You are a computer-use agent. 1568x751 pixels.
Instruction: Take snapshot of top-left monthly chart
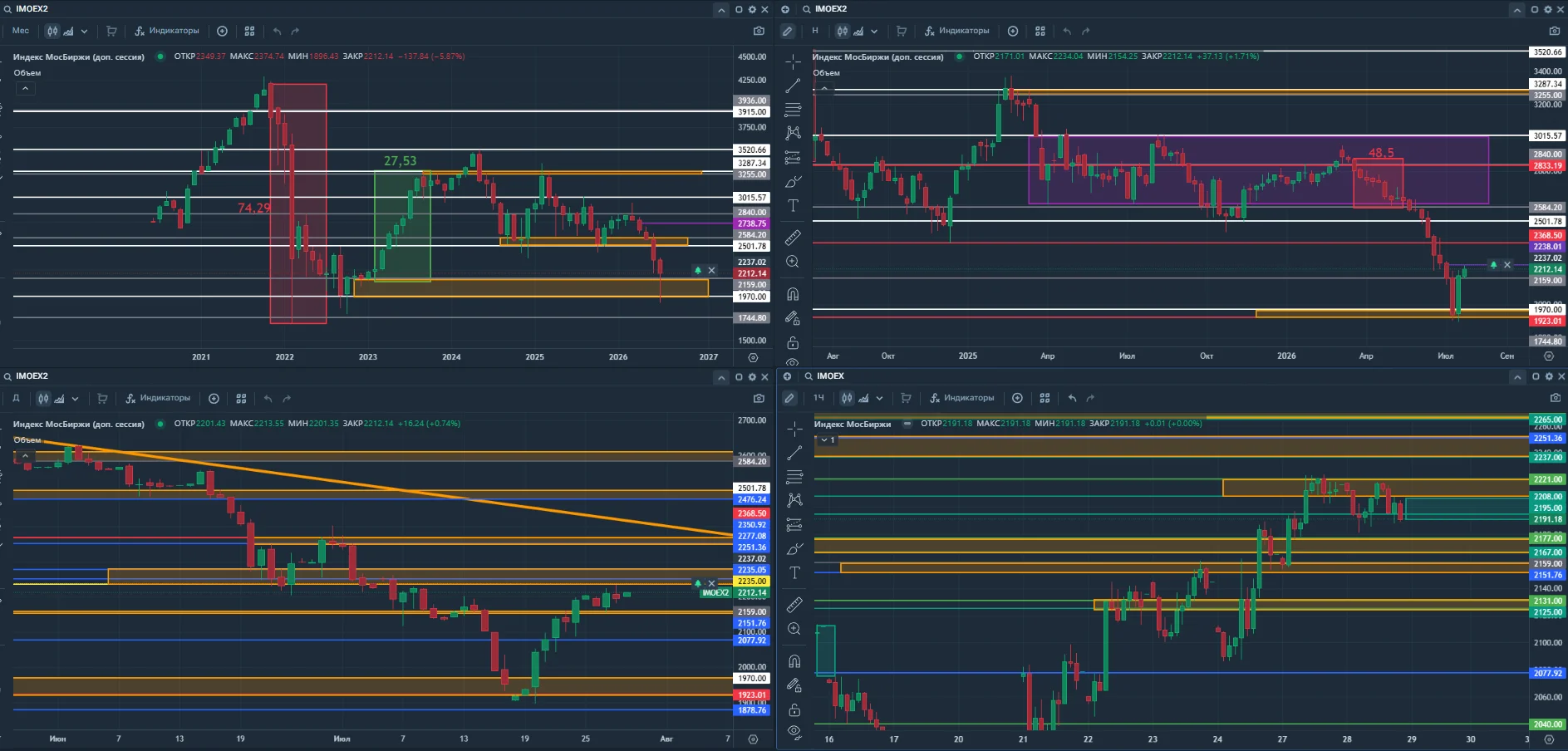coord(759,31)
